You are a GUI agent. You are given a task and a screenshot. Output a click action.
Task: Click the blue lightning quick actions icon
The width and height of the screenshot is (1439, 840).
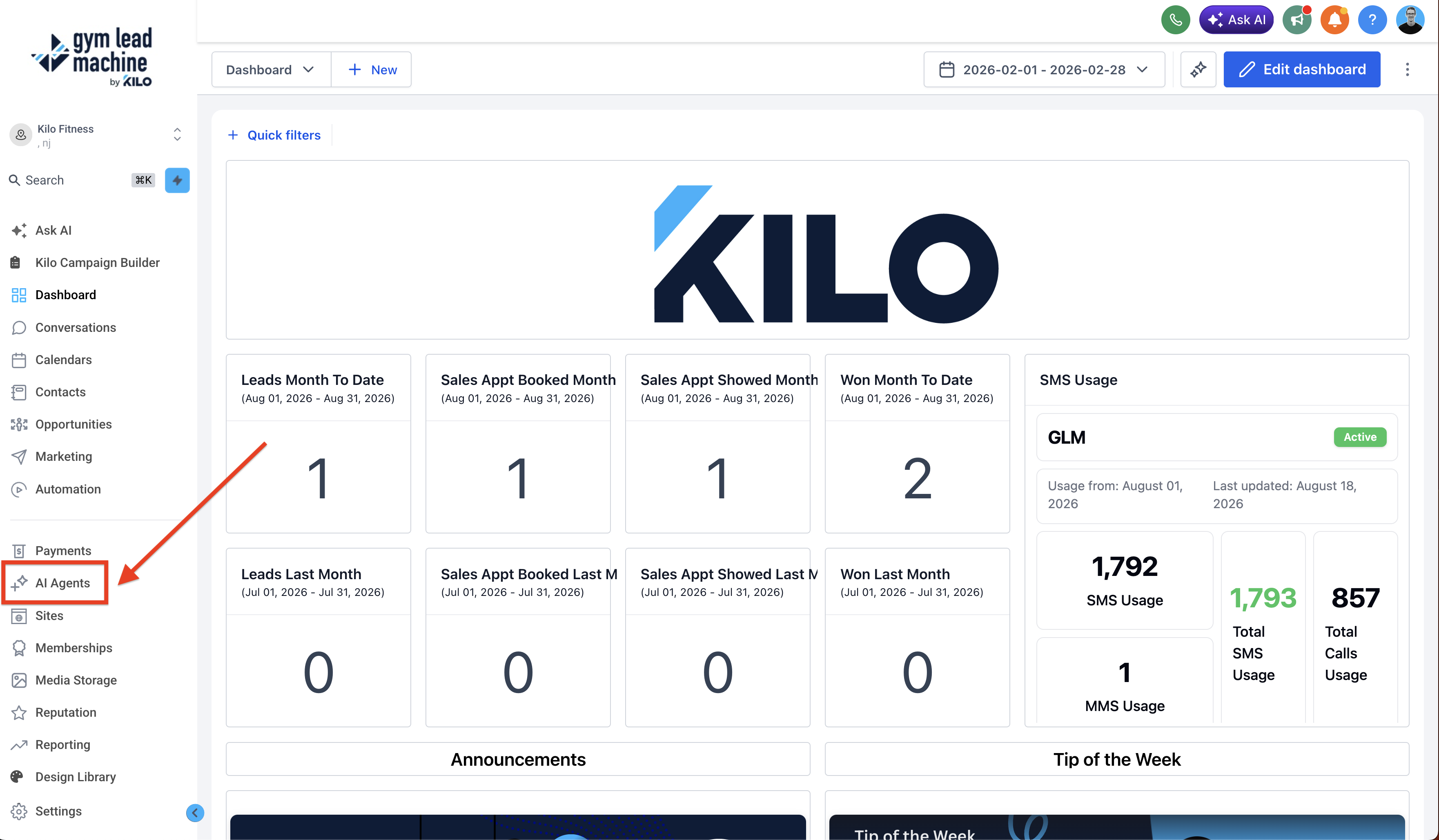click(177, 180)
